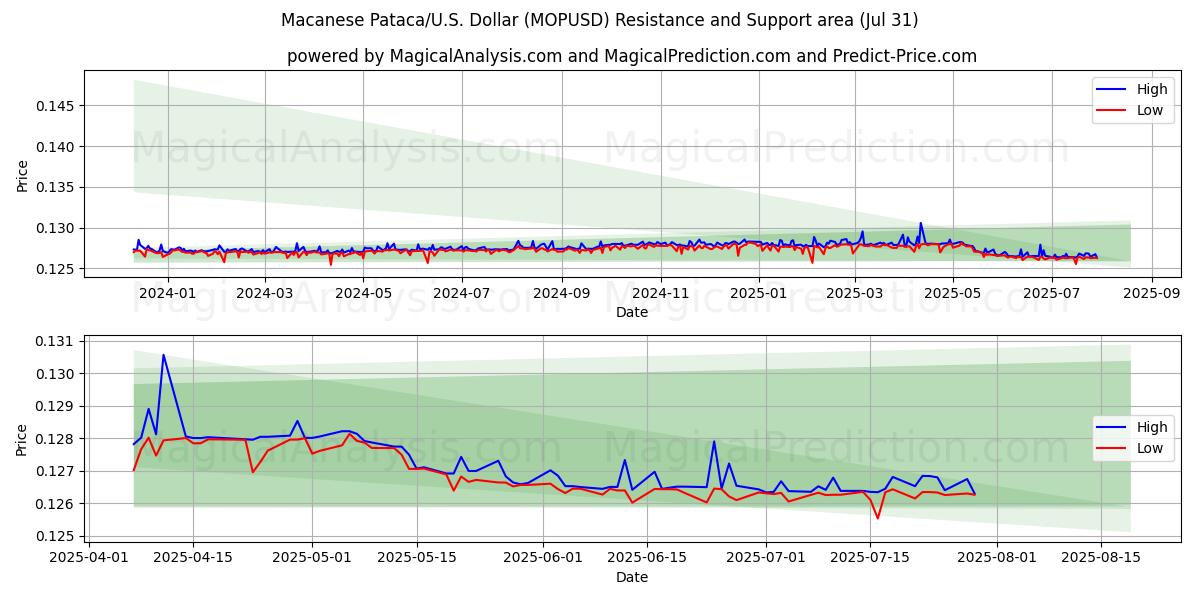Click the 2025-07-01 date tick

(766, 558)
